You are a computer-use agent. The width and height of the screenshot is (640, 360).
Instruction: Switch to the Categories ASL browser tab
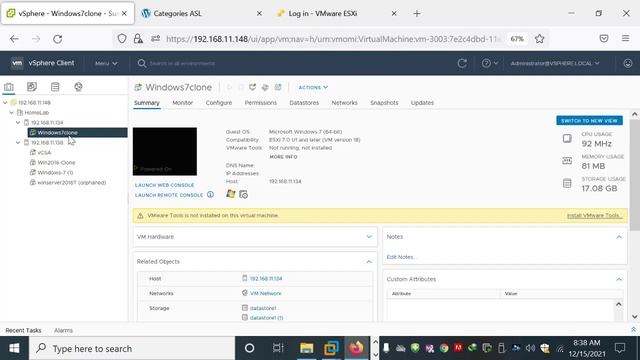pos(202,13)
